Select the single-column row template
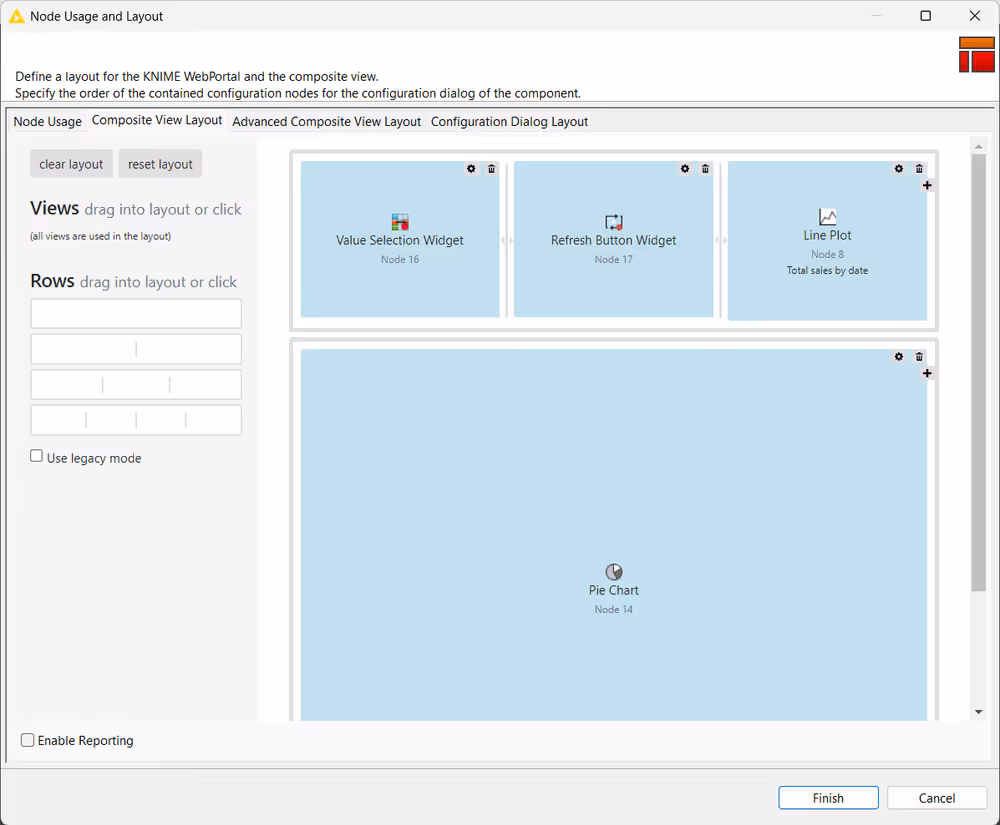The image size is (1000, 825). pyautogui.click(x=135, y=313)
